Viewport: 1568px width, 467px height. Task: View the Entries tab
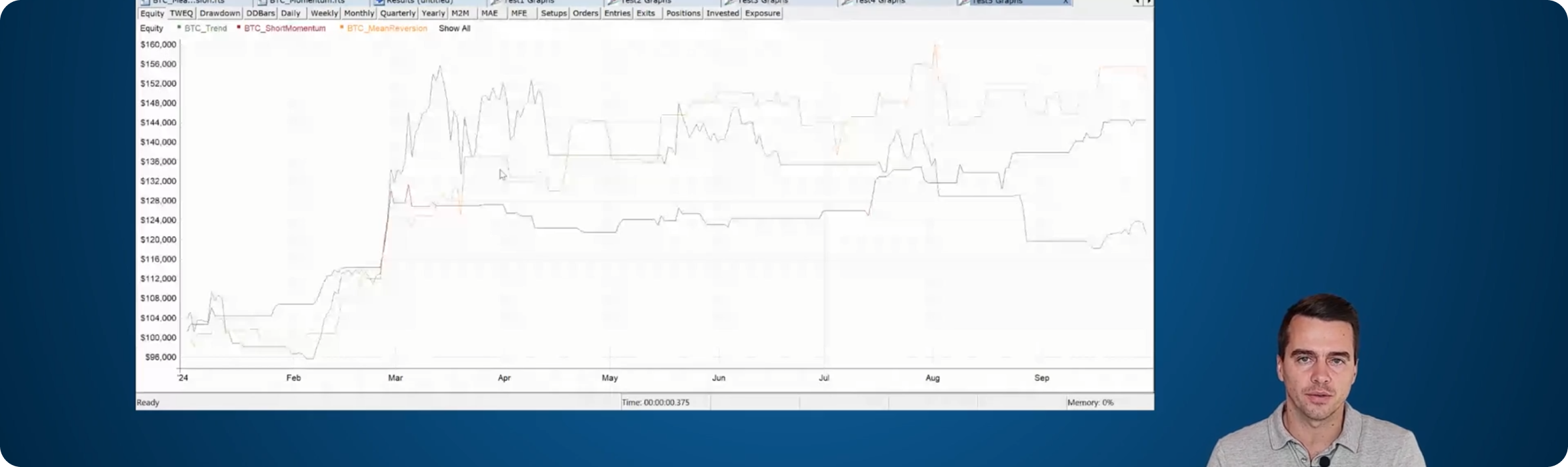tap(617, 13)
